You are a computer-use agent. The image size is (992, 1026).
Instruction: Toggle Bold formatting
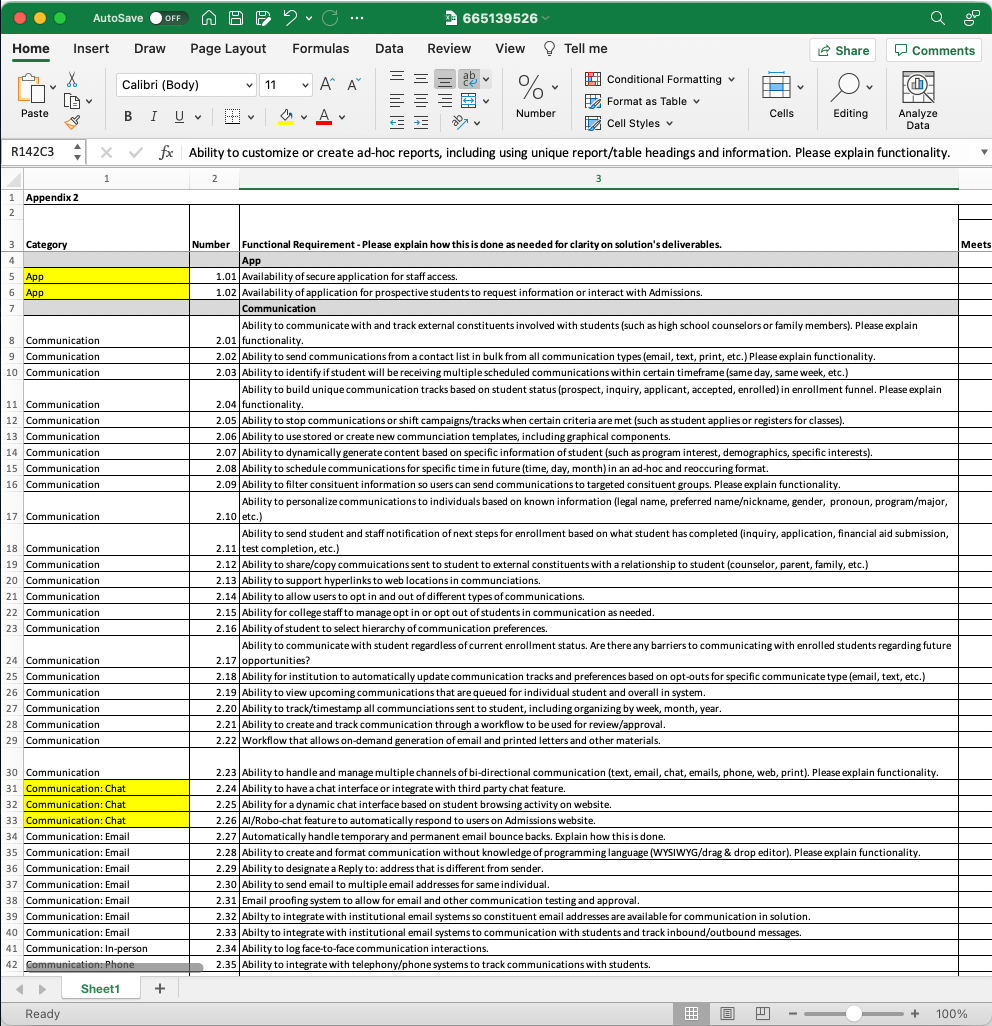(x=128, y=117)
